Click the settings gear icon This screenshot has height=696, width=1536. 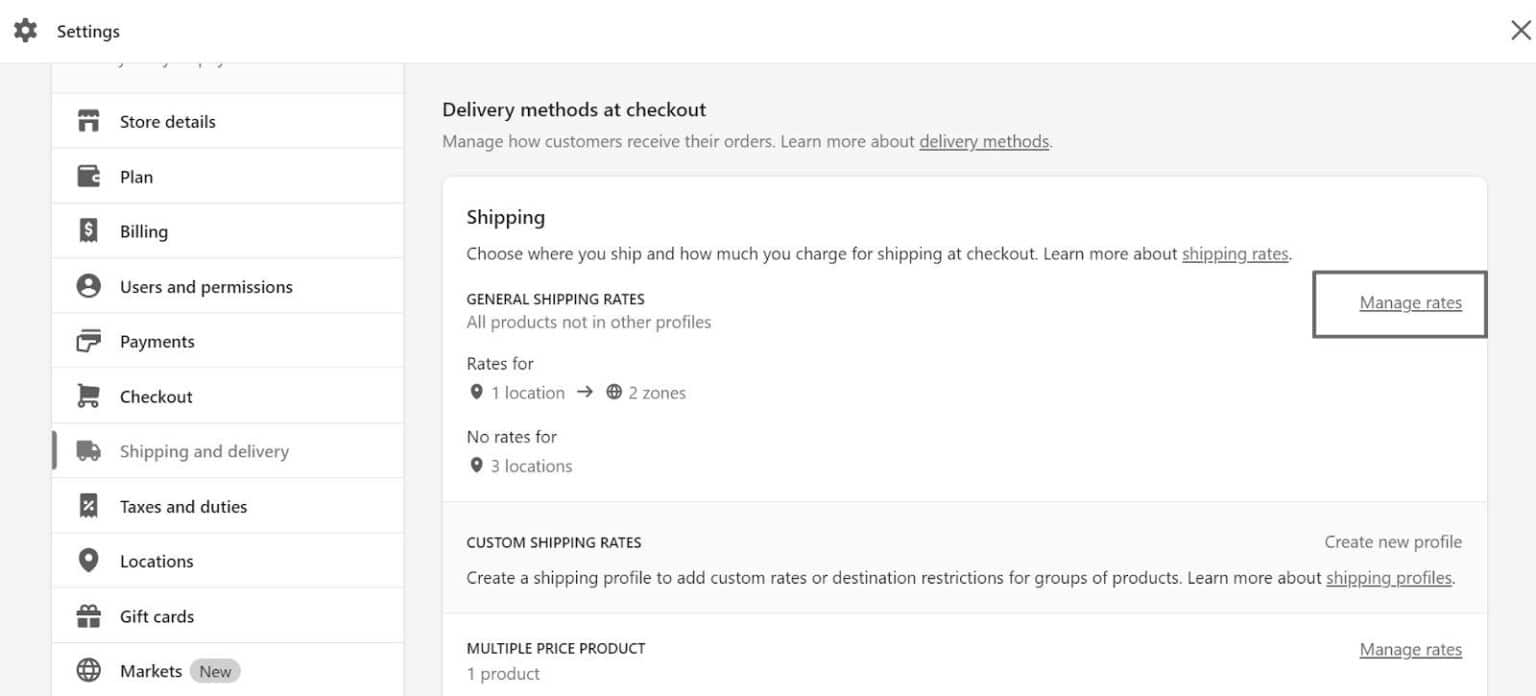click(26, 30)
